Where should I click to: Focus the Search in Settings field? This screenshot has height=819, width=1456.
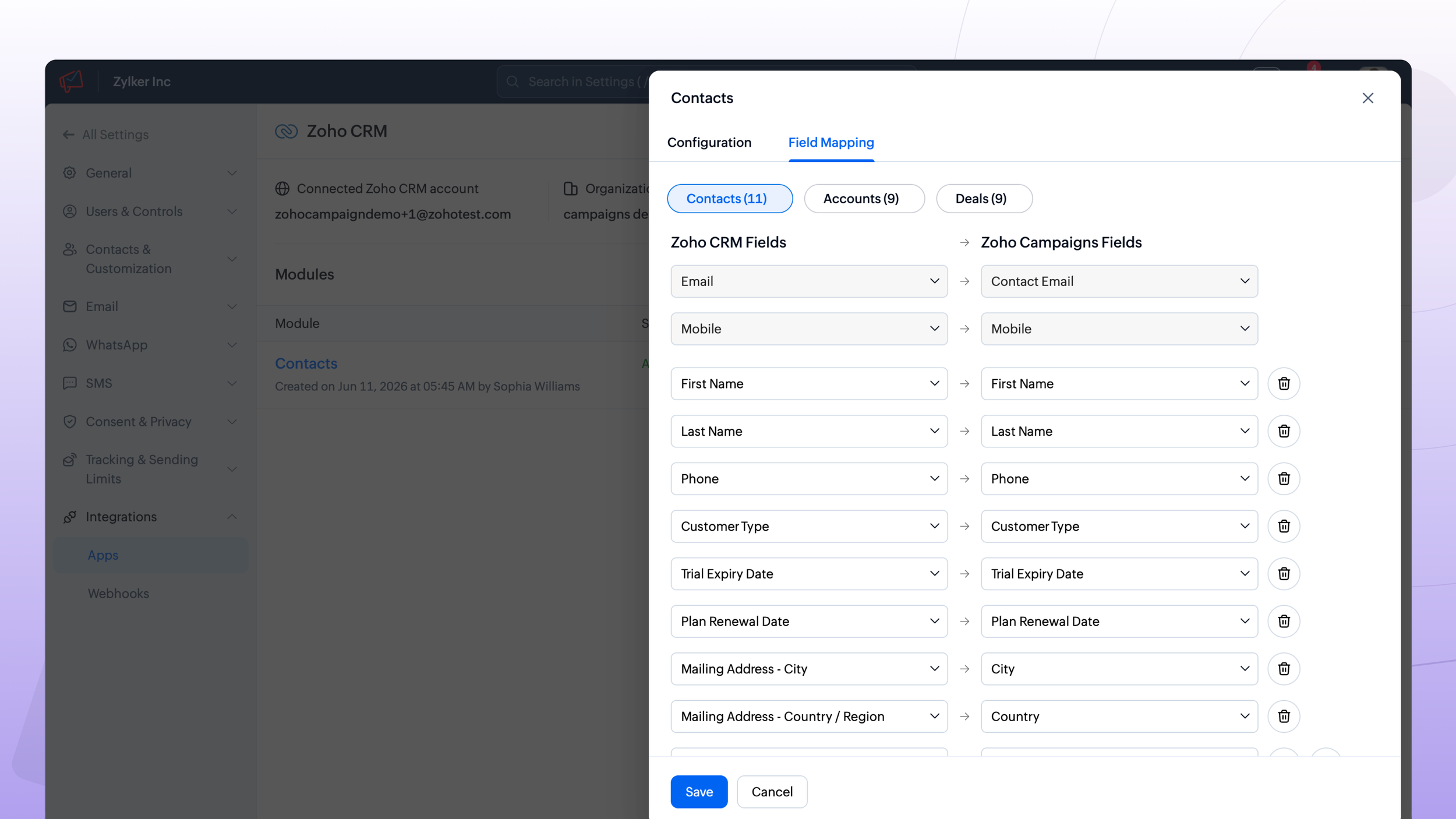(574, 82)
